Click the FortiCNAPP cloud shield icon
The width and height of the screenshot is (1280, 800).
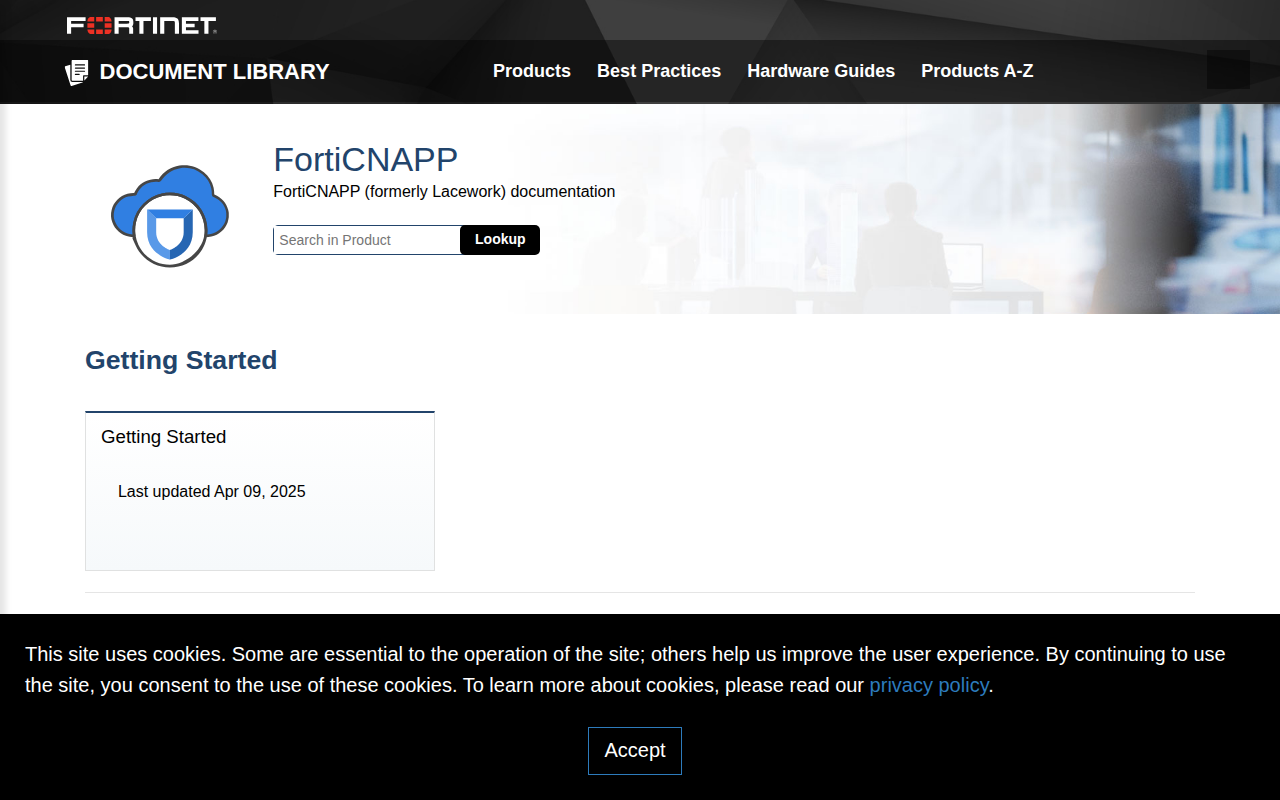tap(170, 215)
